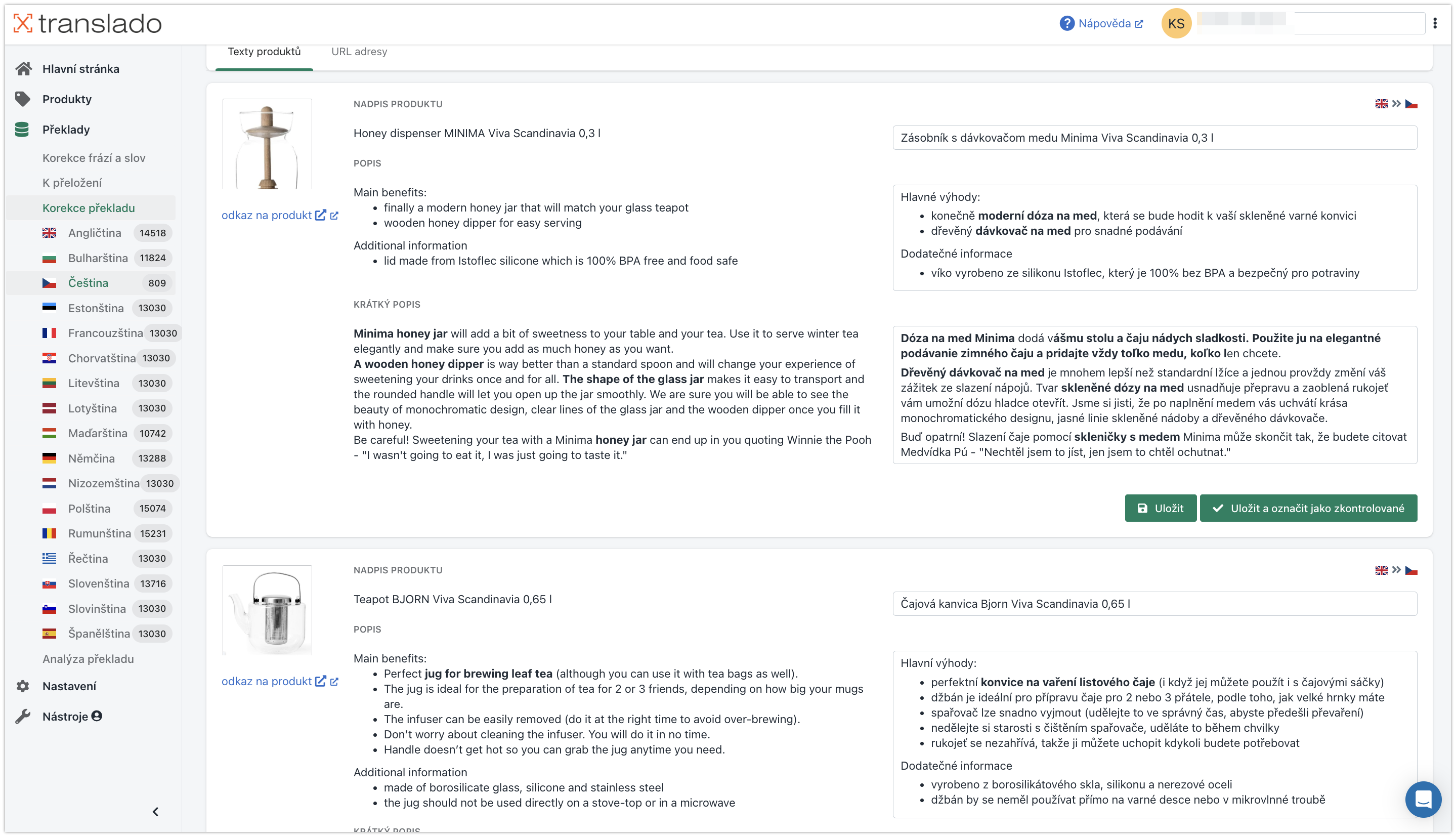The image size is (1456, 837).
Task: Click the account name field in header
Action: (x=1312, y=24)
